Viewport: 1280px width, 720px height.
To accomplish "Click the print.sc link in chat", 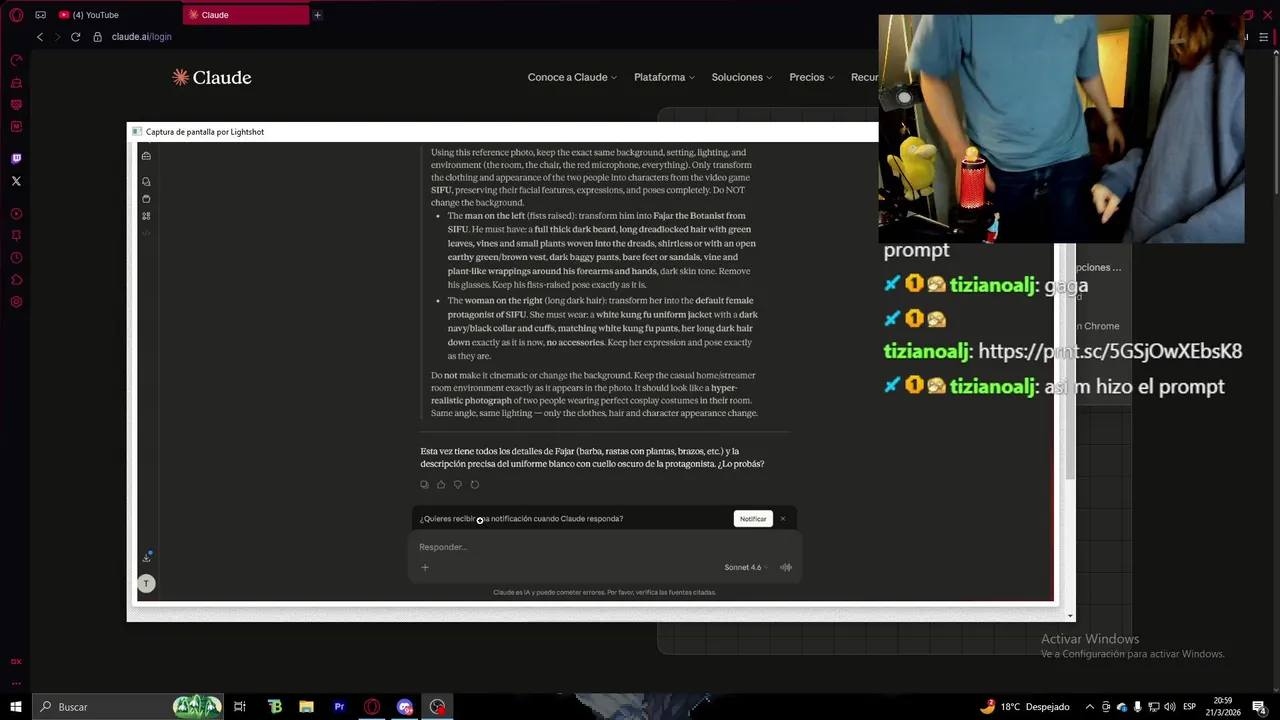I will tap(1110, 351).
